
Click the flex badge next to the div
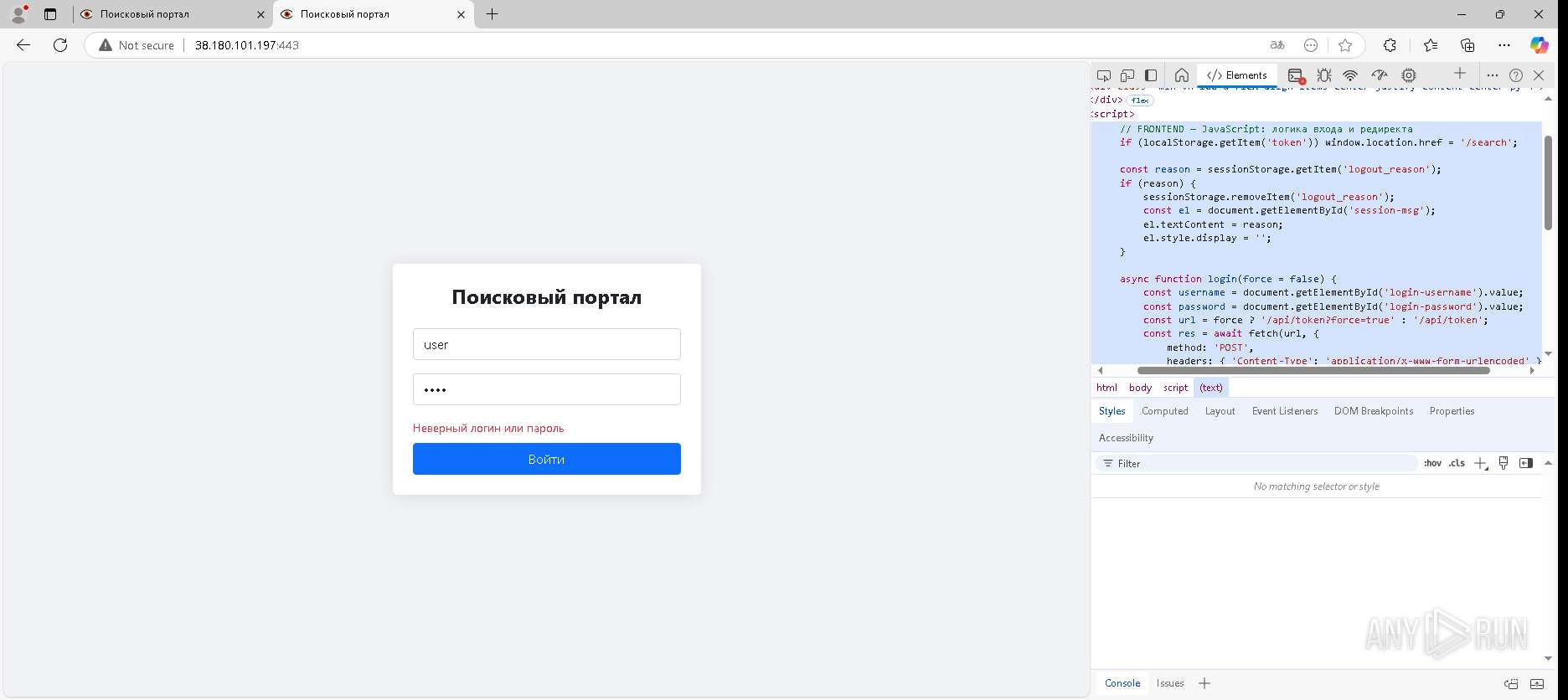pyautogui.click(x=1140, y=100)
